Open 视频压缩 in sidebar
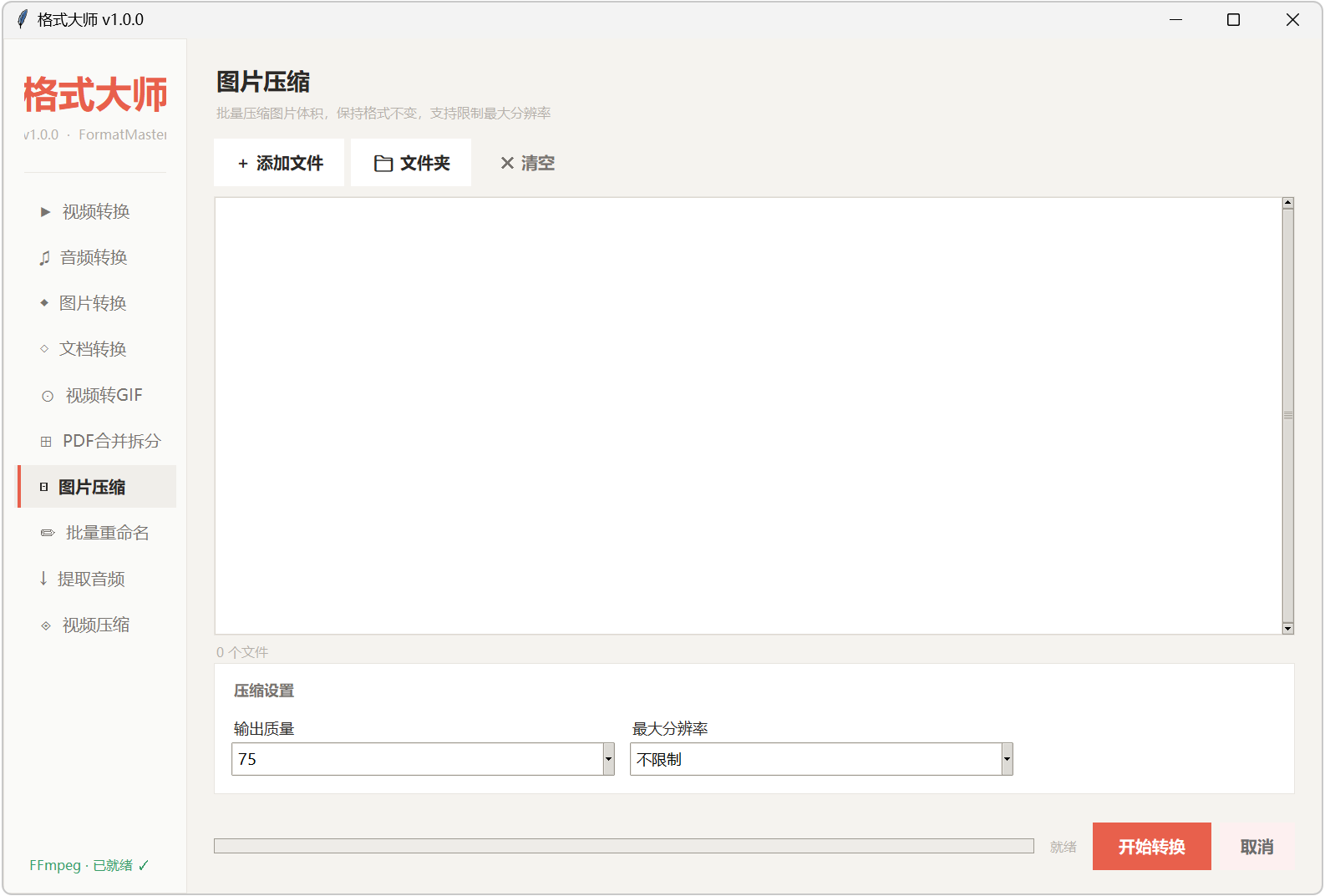The height and width of the screenshot is (896, 1325). point(97,625)
